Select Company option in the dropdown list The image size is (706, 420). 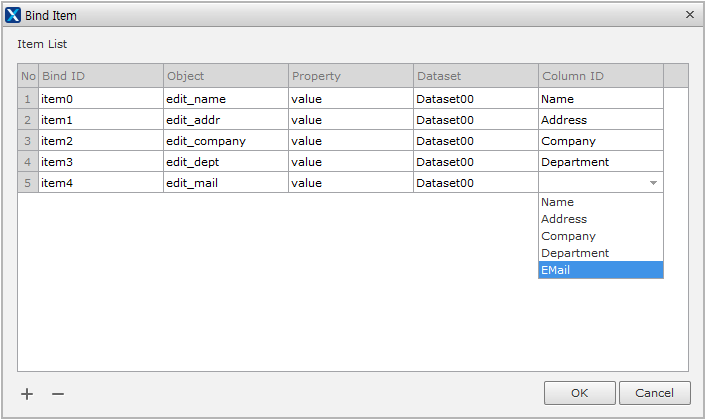600,236
